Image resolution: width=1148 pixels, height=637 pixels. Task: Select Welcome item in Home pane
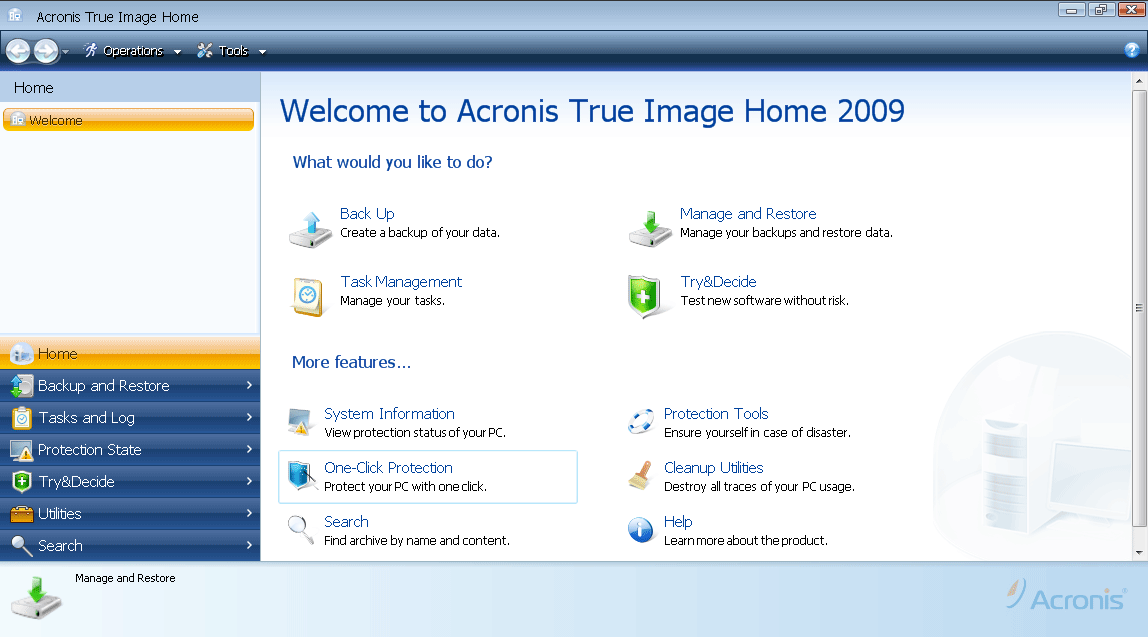129,120
